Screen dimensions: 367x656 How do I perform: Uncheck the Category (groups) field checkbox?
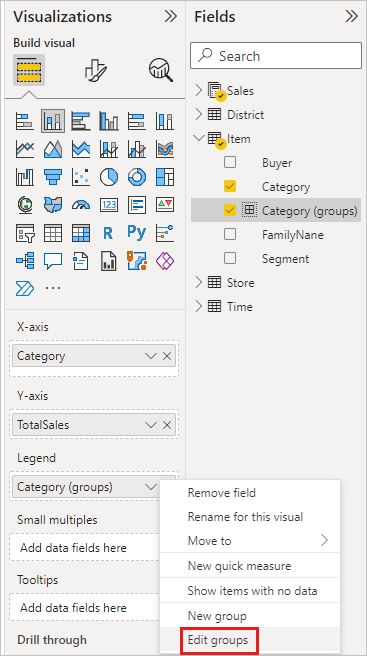pyautogui.click(x=230, y=210)
